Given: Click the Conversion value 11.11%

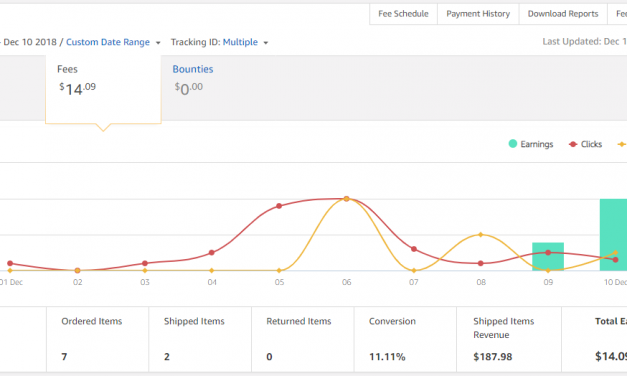Looking at the screenshot, I should click(387, 356).
